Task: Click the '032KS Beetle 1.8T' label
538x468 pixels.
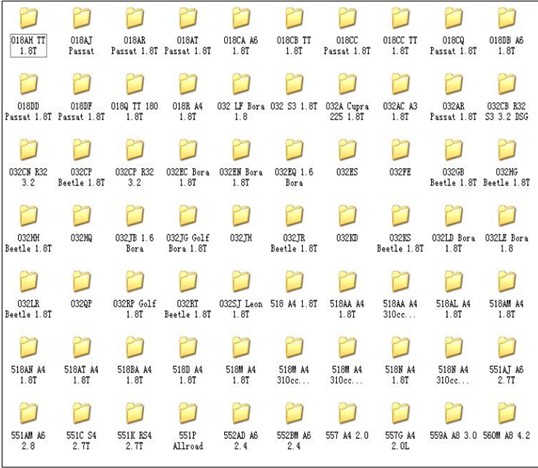Action: pos(400,243)
